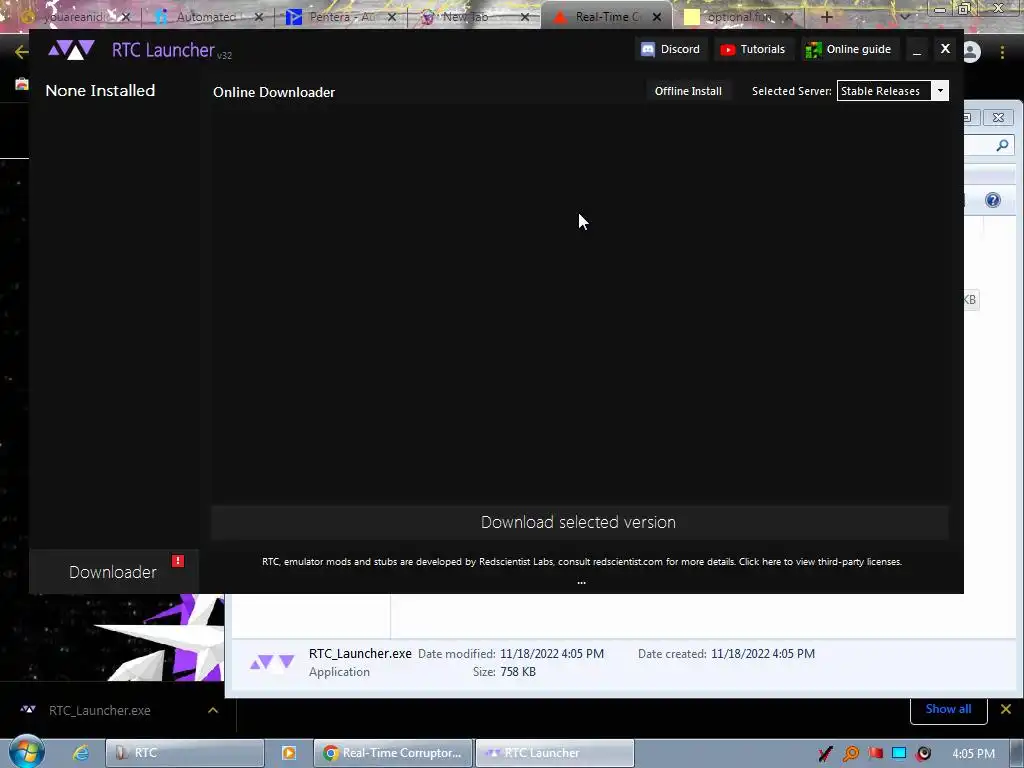Image resolution: width=1024 pixels, height=768 pixels.
Task: Minimize the RTC Launcher window
Action: (917, 50)
